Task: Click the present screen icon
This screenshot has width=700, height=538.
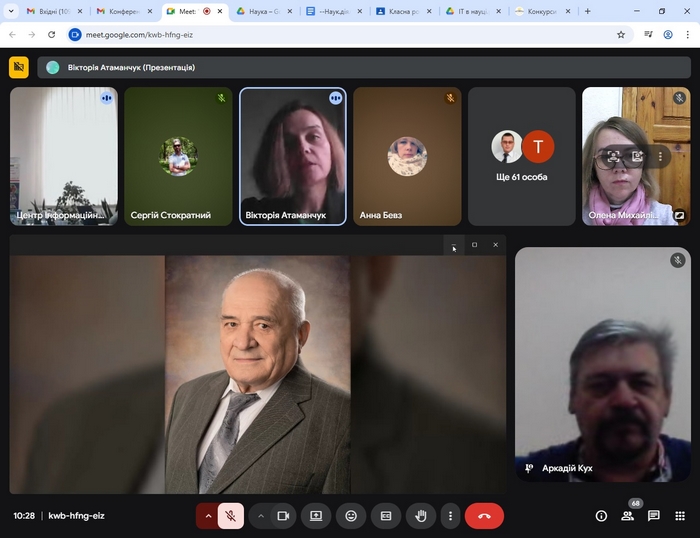Action: coord(316,516)
